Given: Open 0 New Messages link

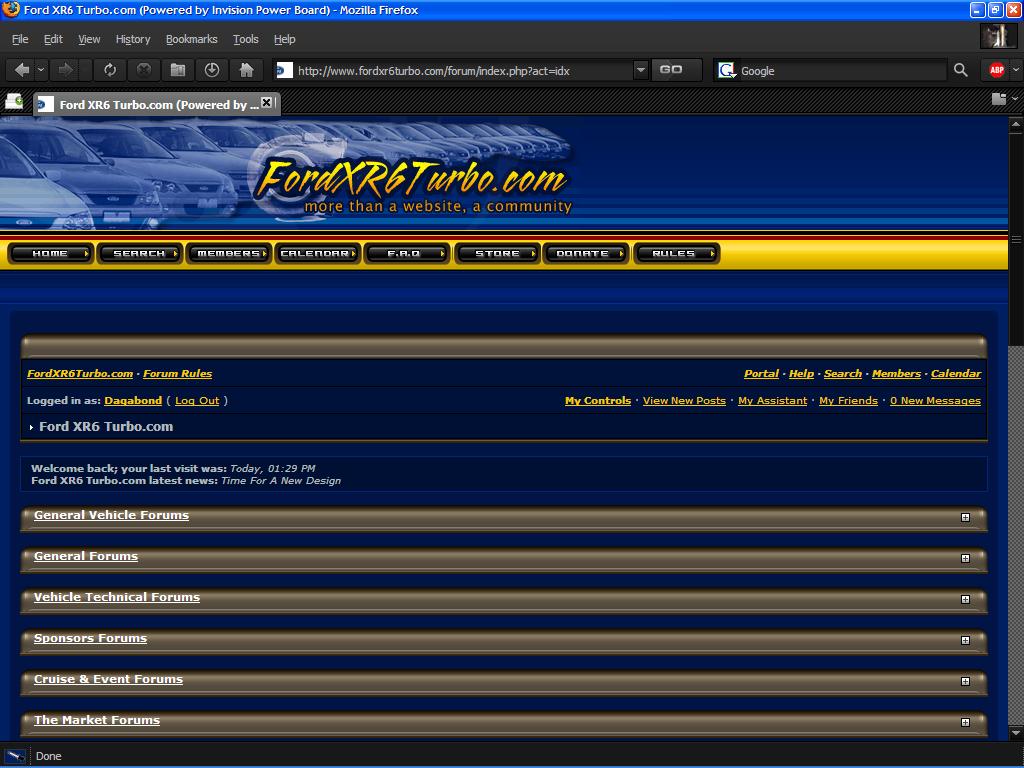Looking at the screenshot, I should click(935, 400).
